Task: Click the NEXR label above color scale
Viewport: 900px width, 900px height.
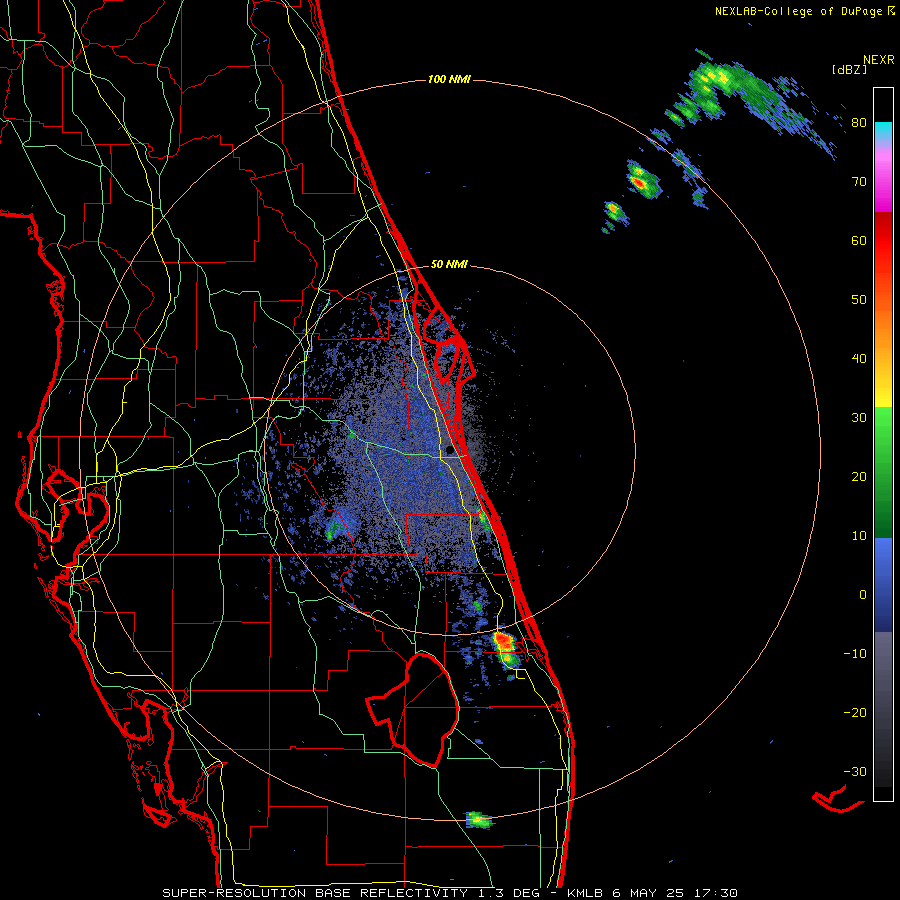Action: point(879,60)
